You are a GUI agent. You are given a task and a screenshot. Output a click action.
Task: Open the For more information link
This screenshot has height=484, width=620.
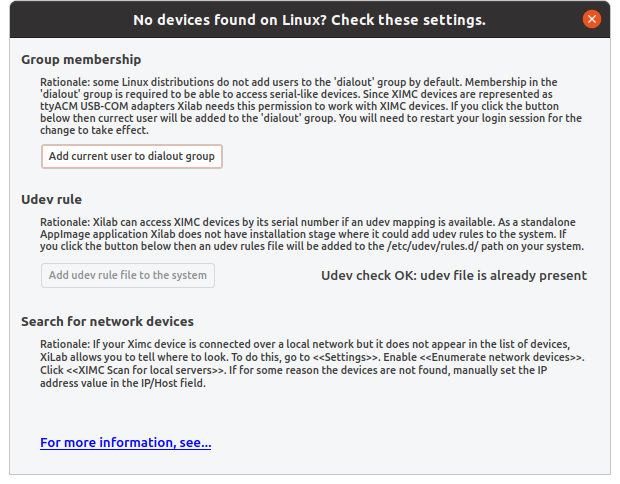click(126, 442)
